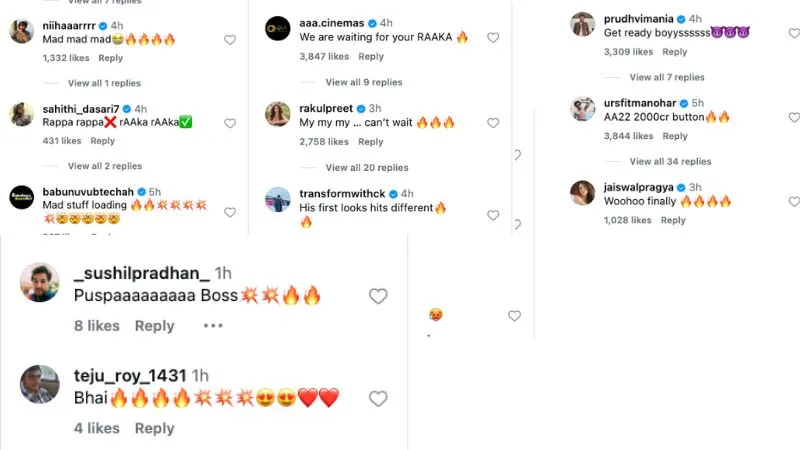Viewport: 800px width, 450px height.
Task: Open aaa.cinemas profile picture
Action: pos(278,30)
